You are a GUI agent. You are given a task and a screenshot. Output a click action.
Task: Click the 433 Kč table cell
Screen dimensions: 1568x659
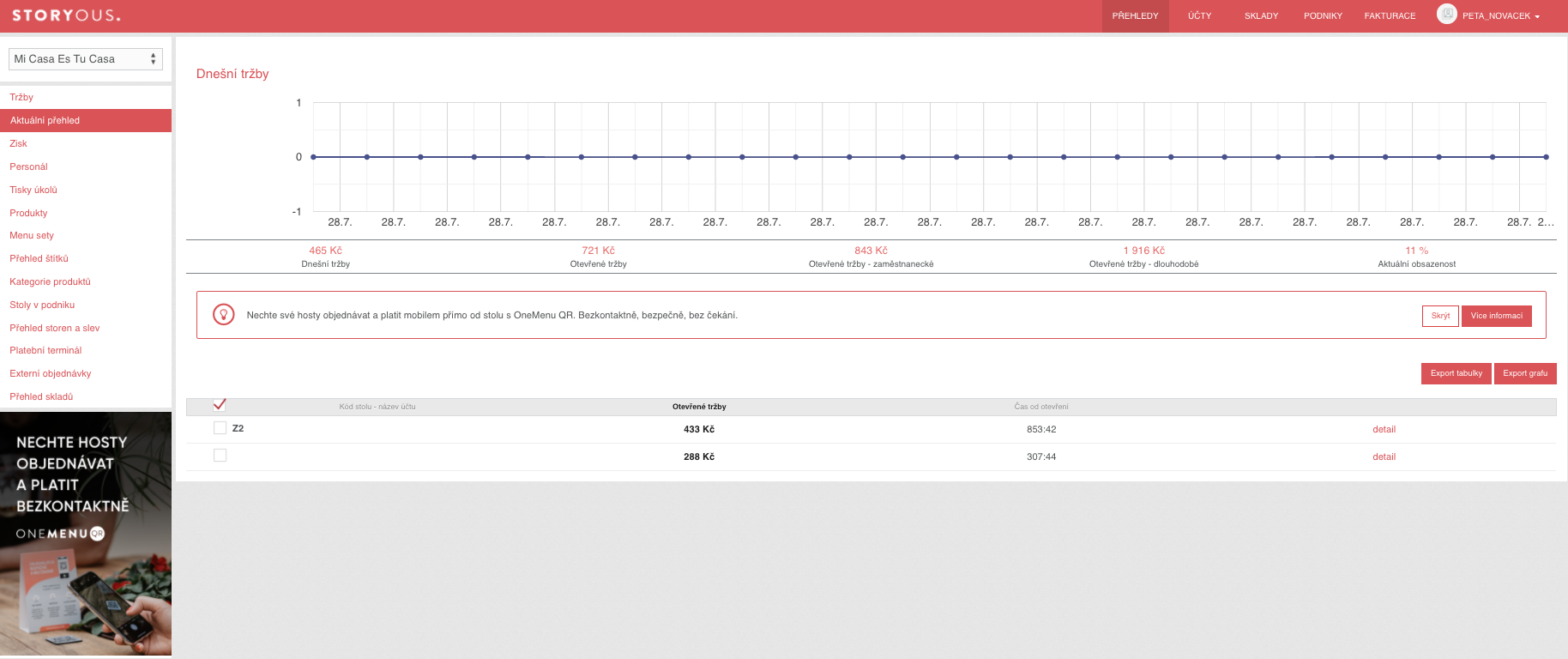(x=699, y=429)
